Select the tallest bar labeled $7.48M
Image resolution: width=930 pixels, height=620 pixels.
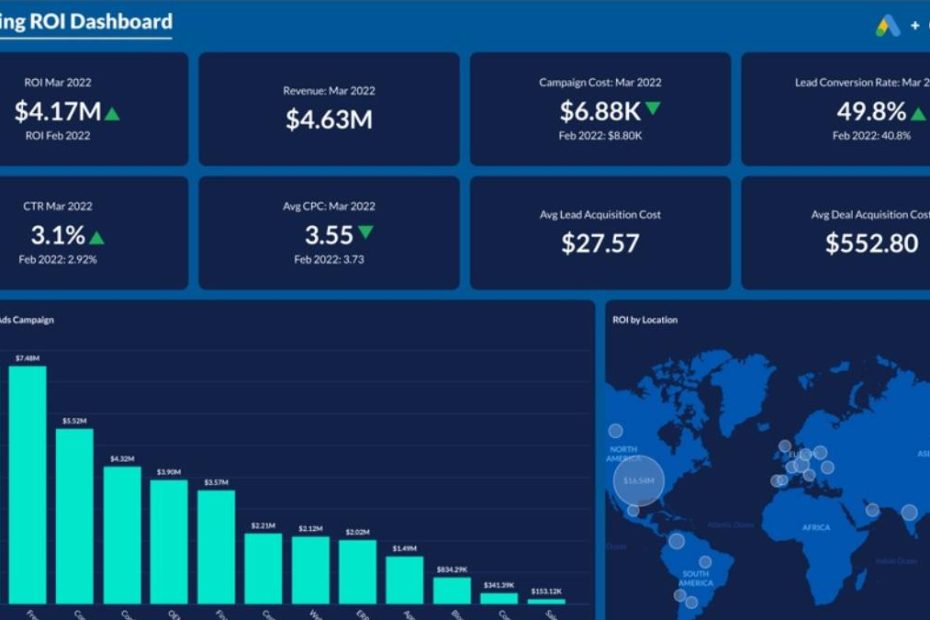28,484
